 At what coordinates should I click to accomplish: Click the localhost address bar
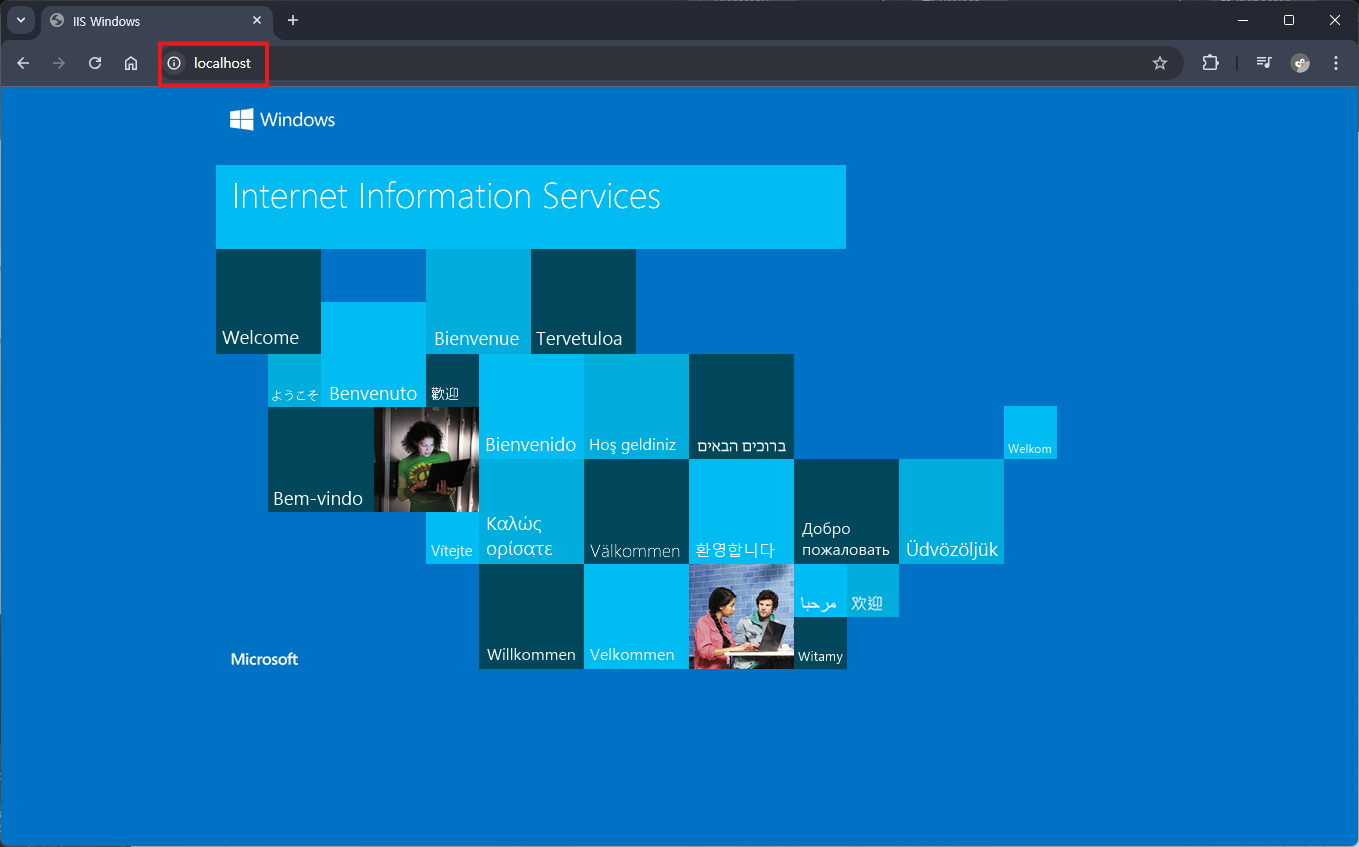tap(670, 63)
